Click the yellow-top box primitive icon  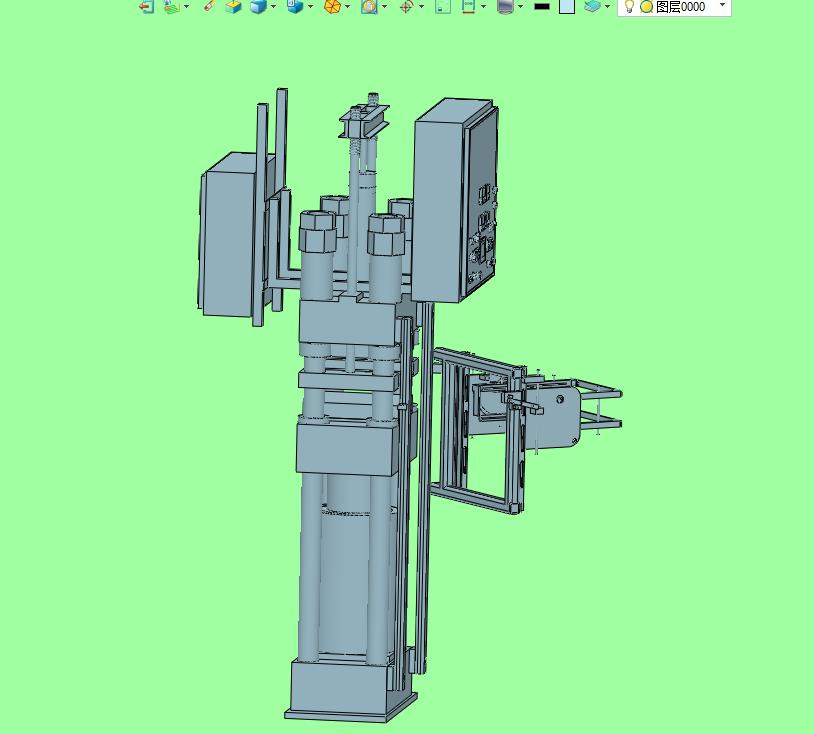[234, 6]
